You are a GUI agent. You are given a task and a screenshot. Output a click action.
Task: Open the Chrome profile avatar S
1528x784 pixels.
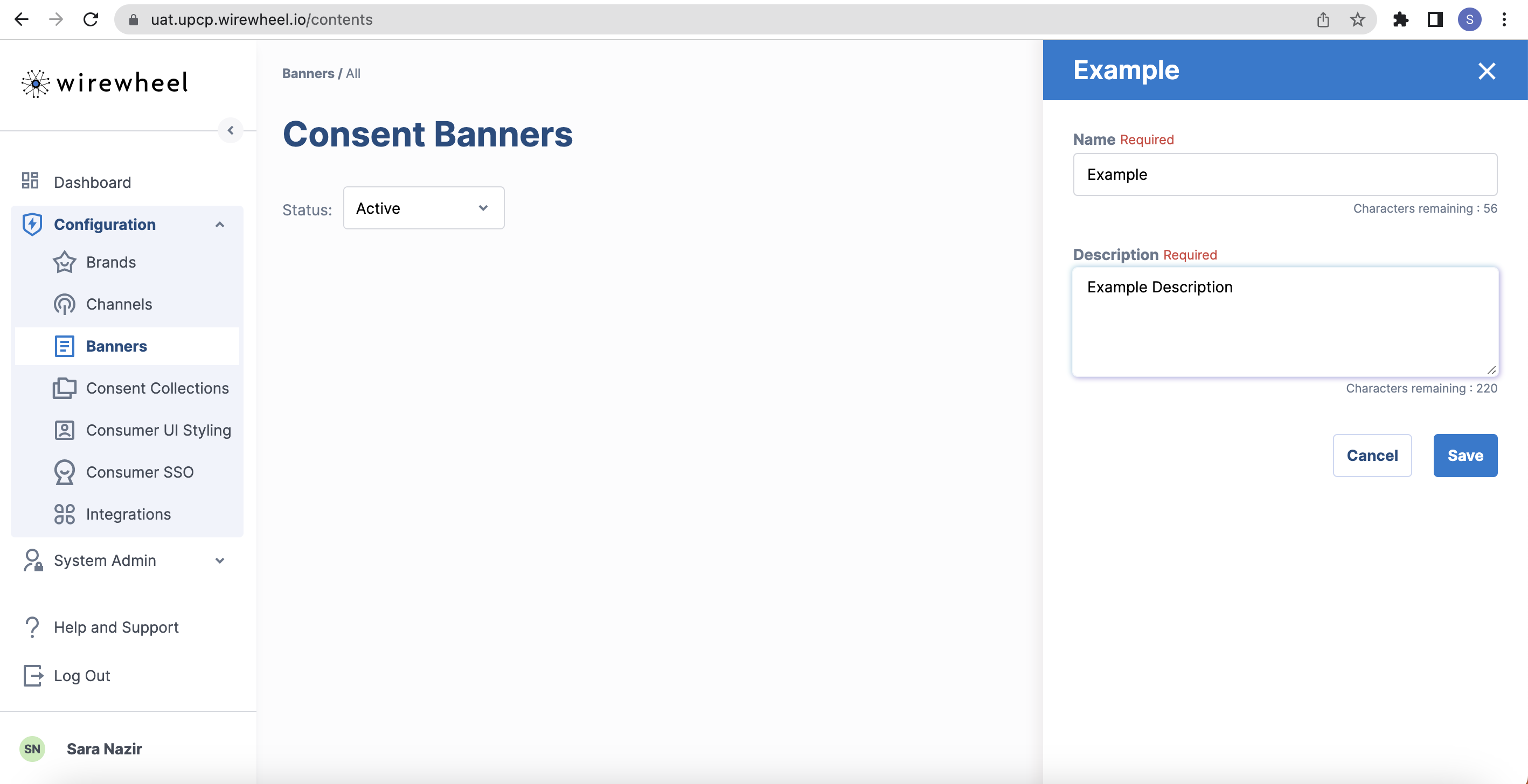[x=1469, y=19]
